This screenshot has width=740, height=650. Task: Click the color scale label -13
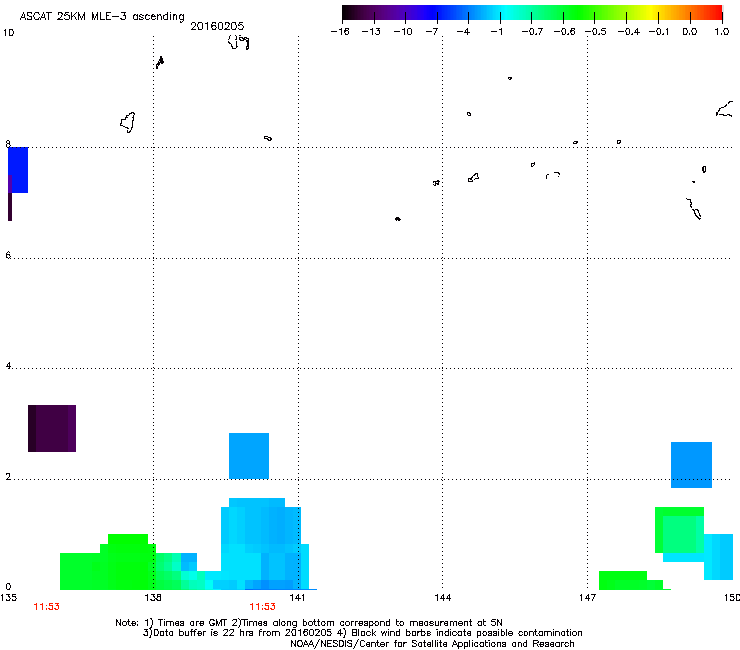click(371, 32)
